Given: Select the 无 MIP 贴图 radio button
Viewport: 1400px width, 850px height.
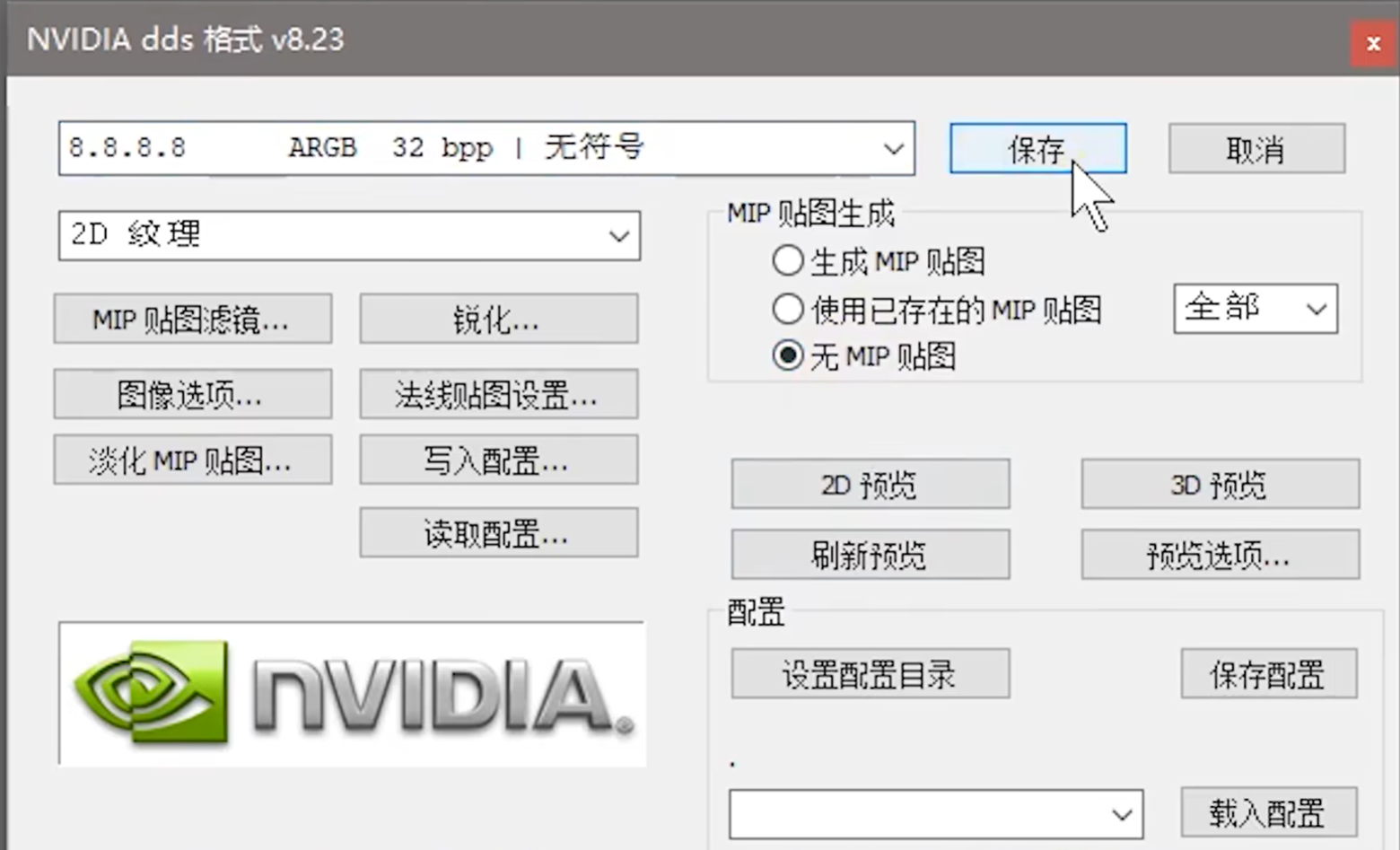Looking at the screenshot, I should [787, 356].
